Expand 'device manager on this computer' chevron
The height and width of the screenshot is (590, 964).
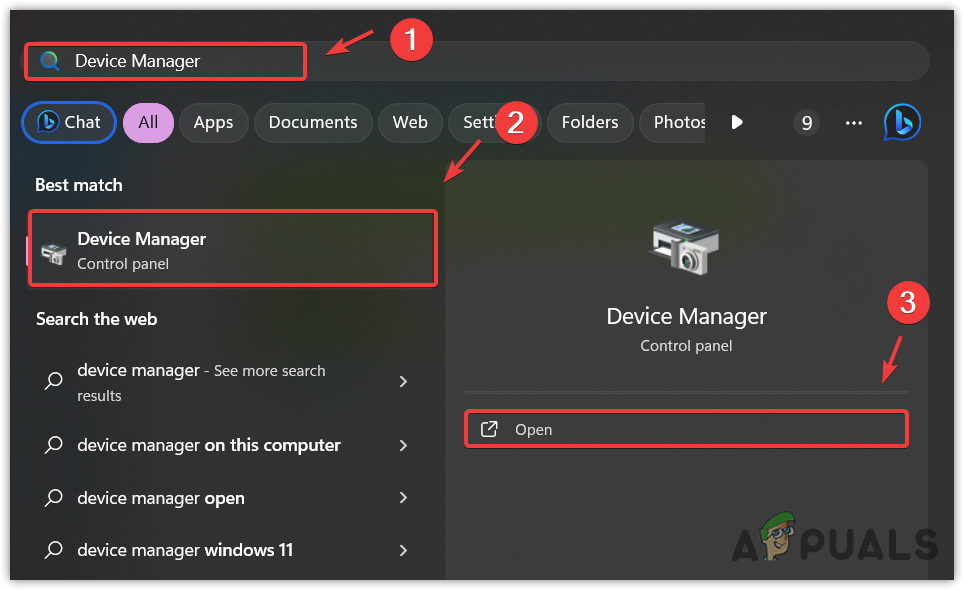[403, 445]
